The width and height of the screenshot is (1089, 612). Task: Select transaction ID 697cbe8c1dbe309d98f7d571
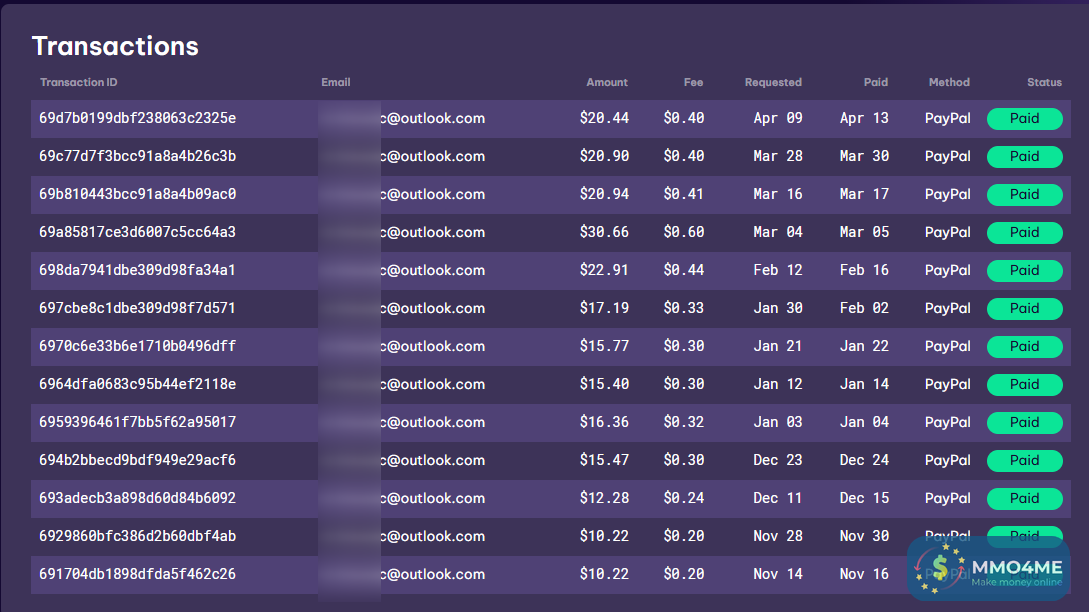coord(138,308)
